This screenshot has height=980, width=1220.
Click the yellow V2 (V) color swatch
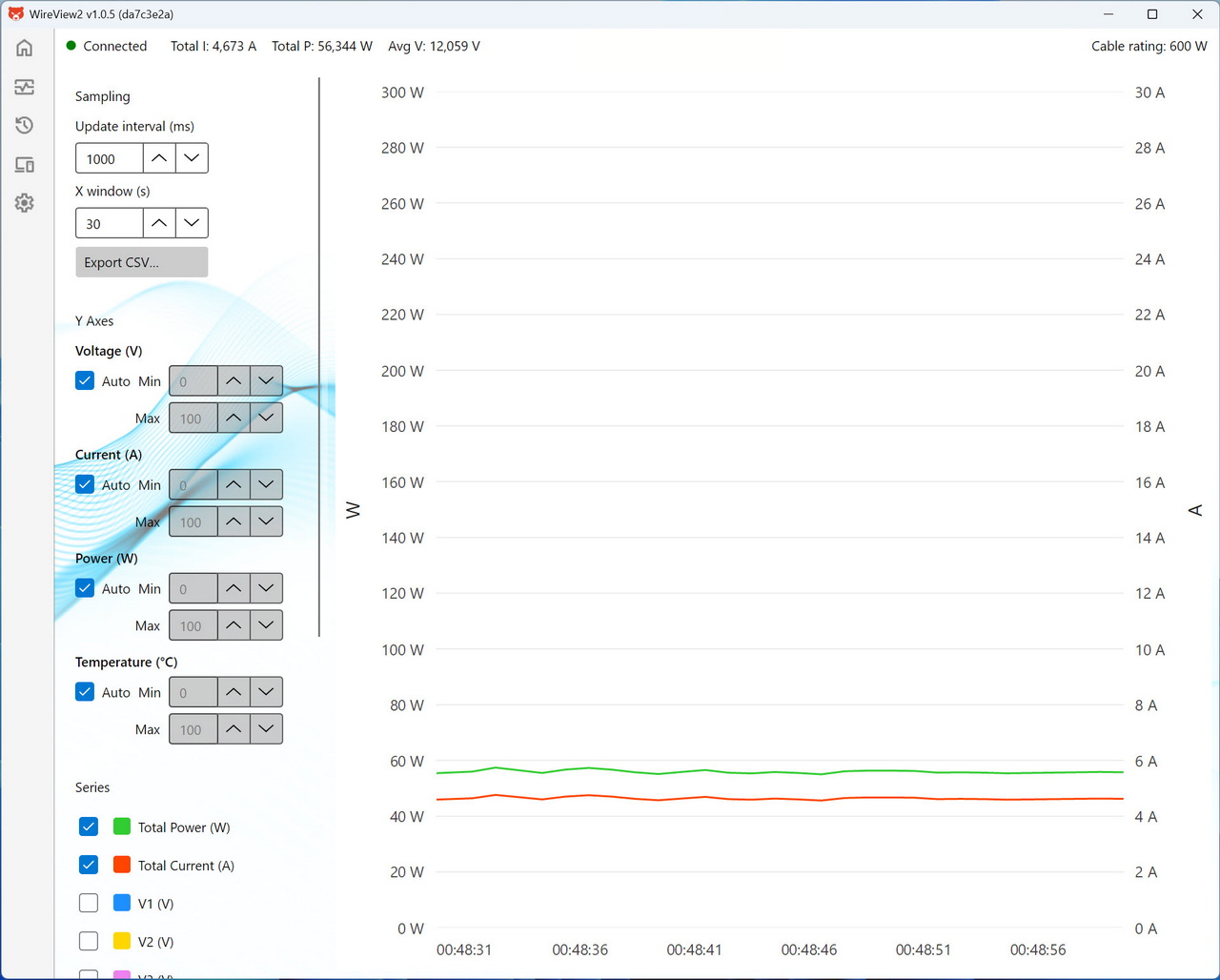[x=122, y=941]
